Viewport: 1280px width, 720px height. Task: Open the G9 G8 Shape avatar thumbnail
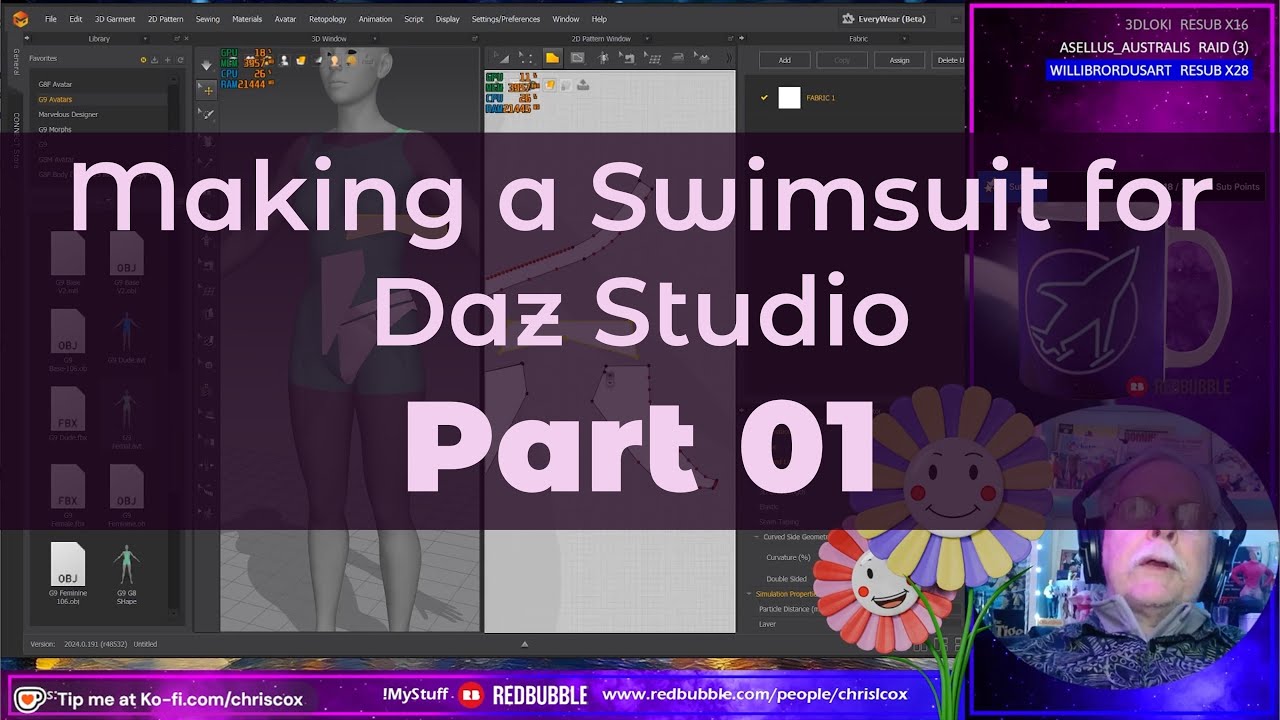126,572
